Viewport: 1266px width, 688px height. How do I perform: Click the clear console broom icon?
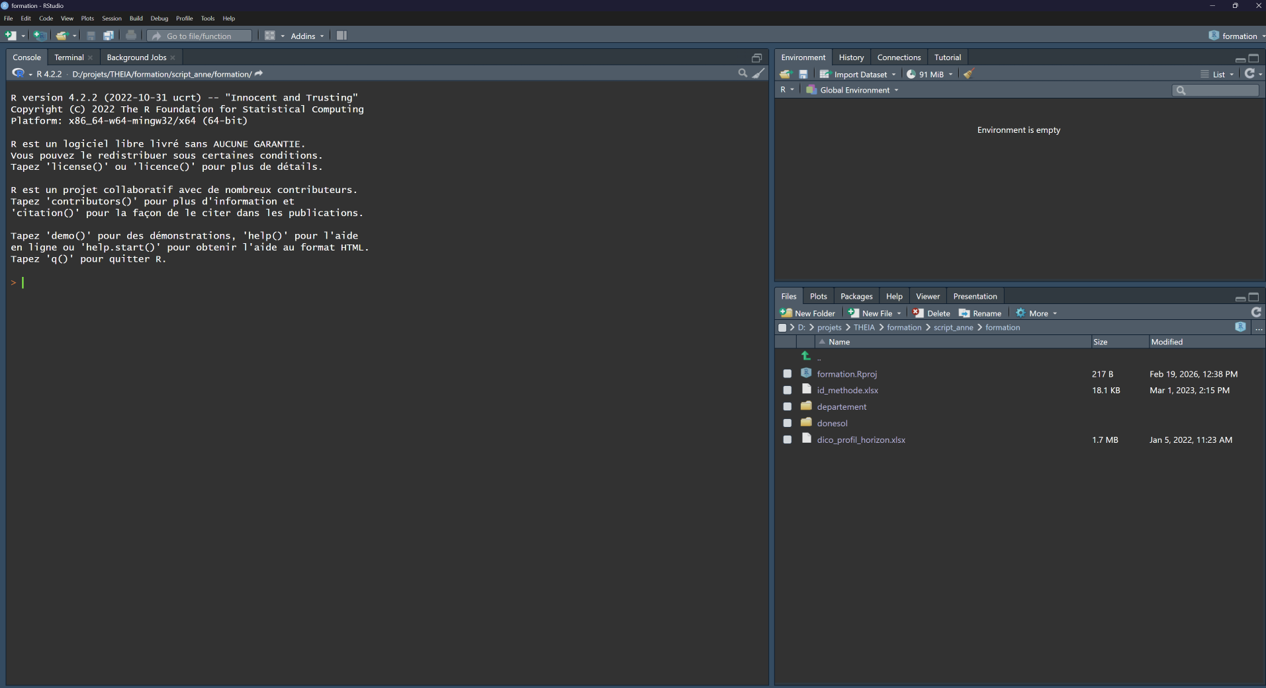759,73
